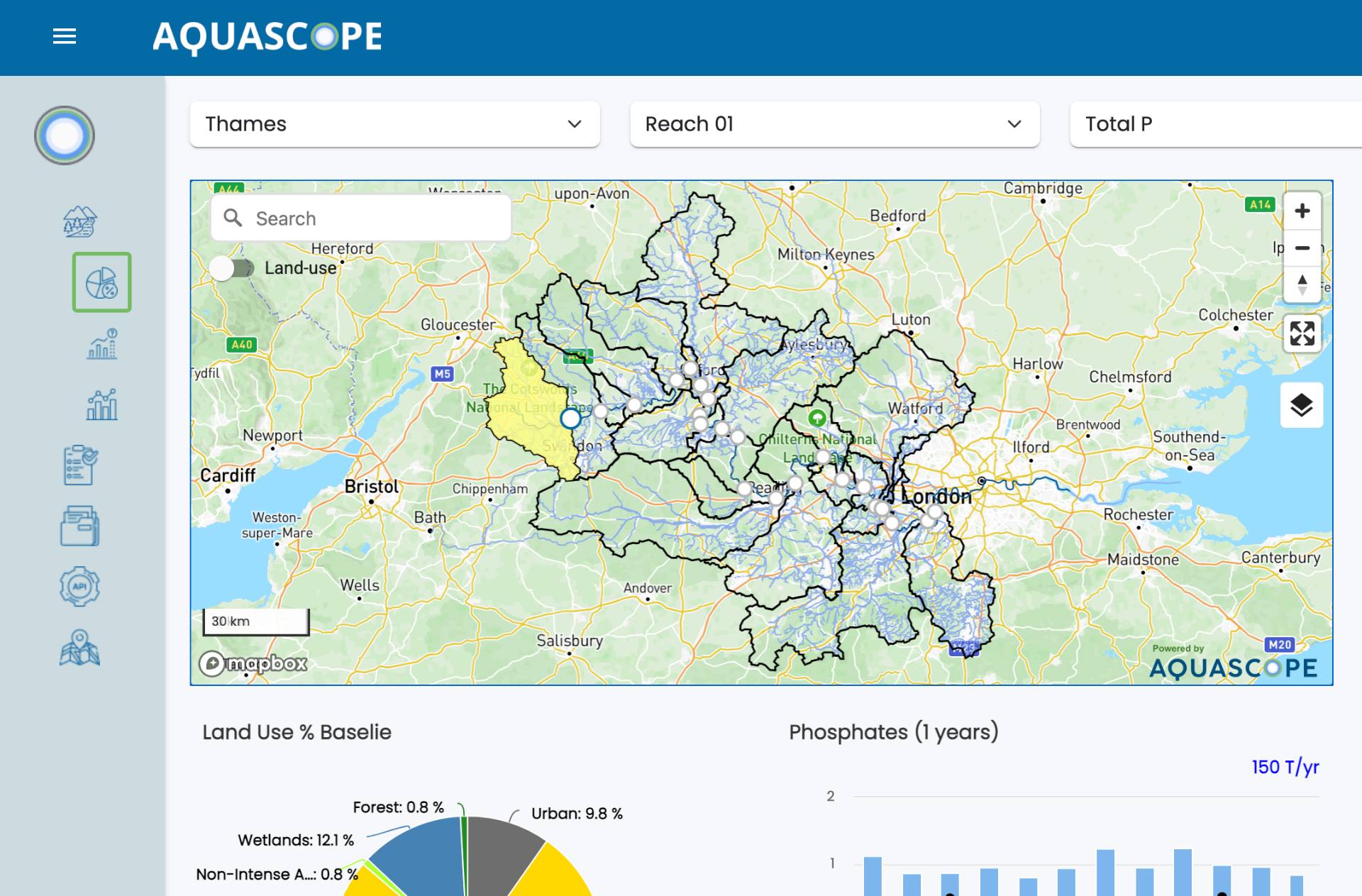This screenshot has height=896, width=1362.
Task: Expand the Thames catchment dropdown
Action: tap(395, 124)
